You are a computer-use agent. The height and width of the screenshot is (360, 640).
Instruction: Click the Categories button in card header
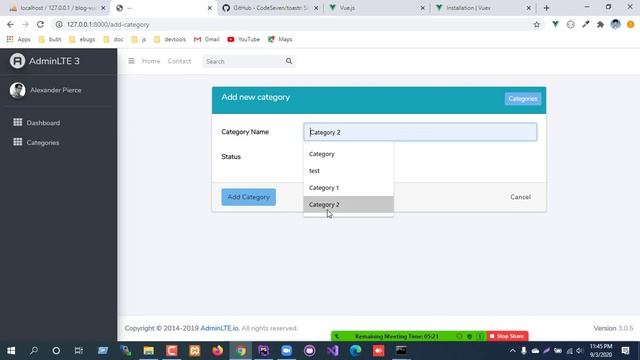point(523,99)
